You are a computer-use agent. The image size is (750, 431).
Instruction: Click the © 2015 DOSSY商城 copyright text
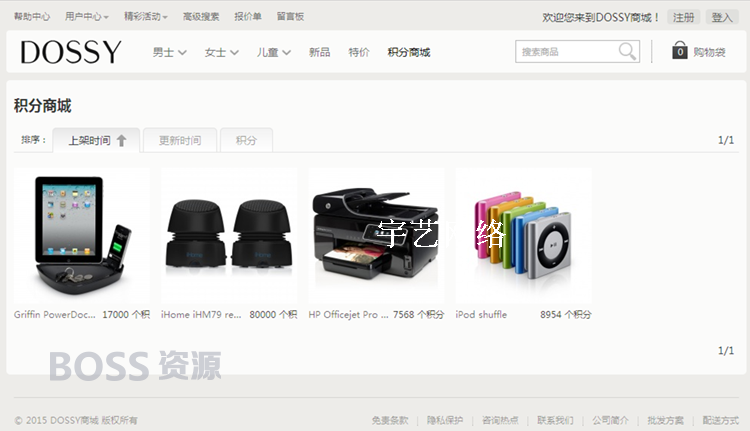point(76,420)
